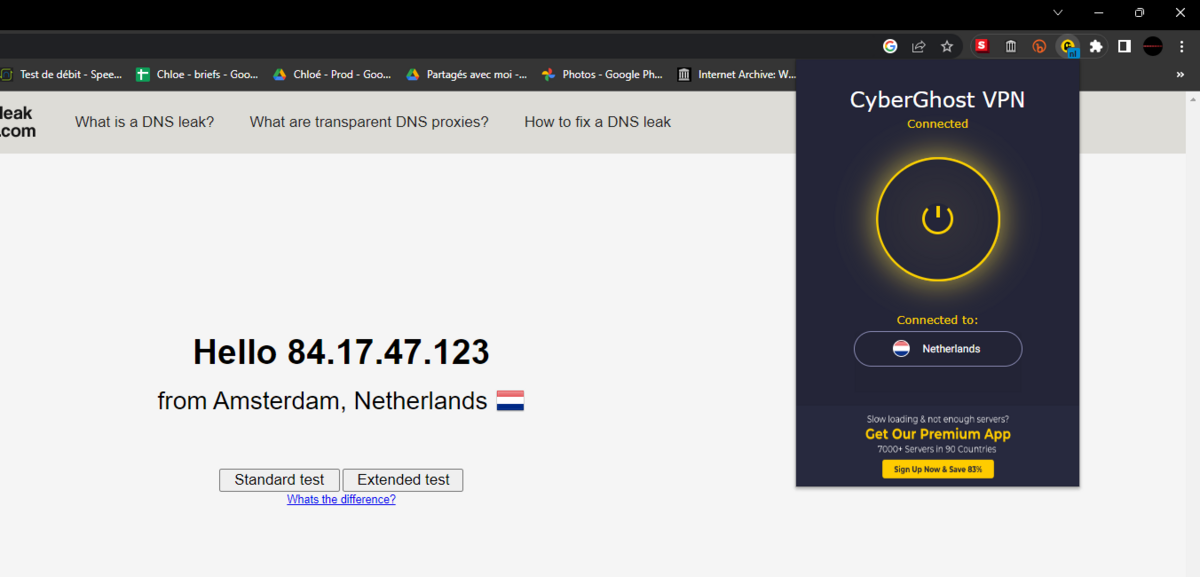
Task: Open the Test de débit bookmark
Action: [60, 74]
